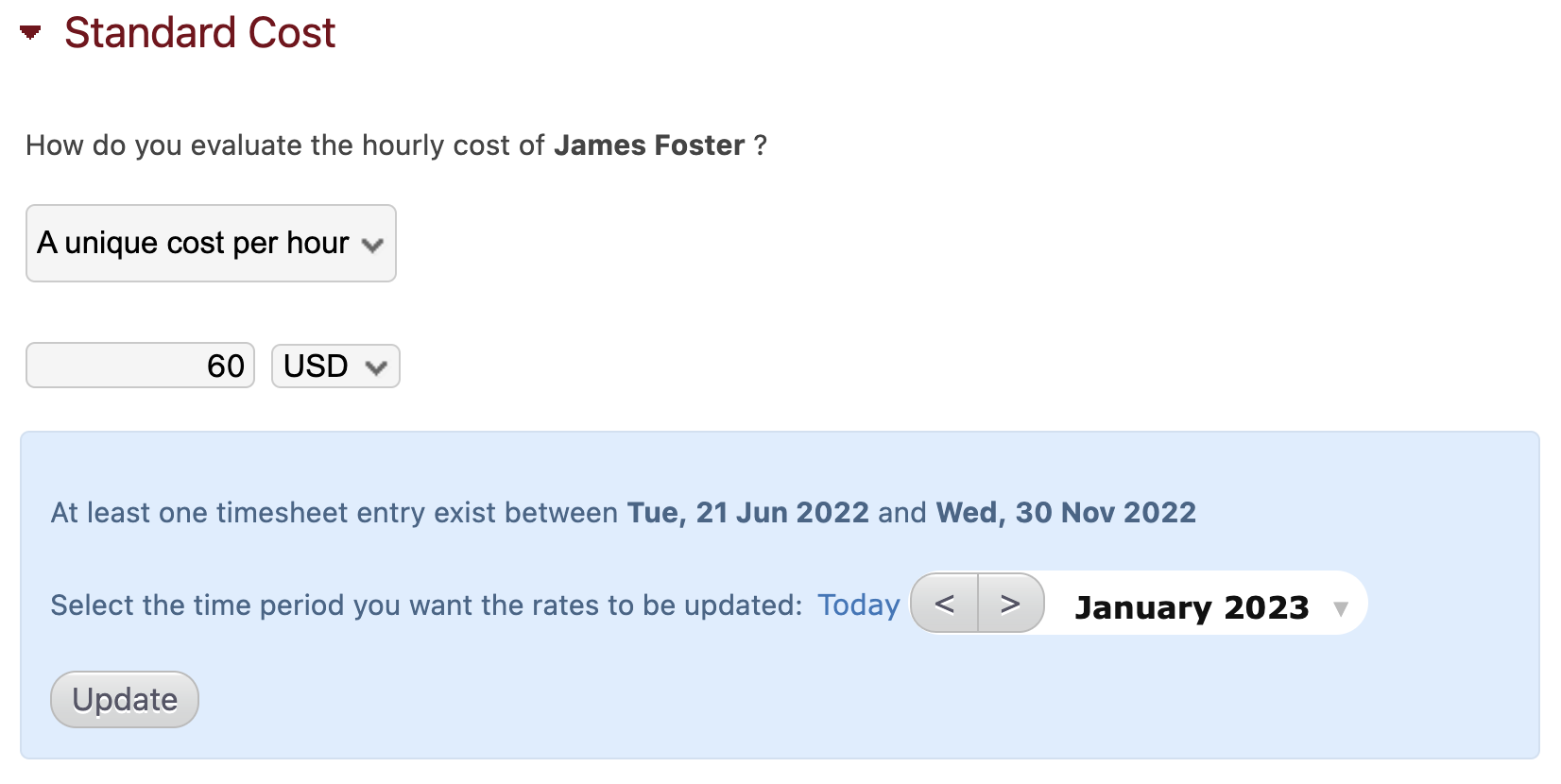Click the "How do you evaluate" question text
This screenshot has height=784, width=1561.
tap(284, 145)
